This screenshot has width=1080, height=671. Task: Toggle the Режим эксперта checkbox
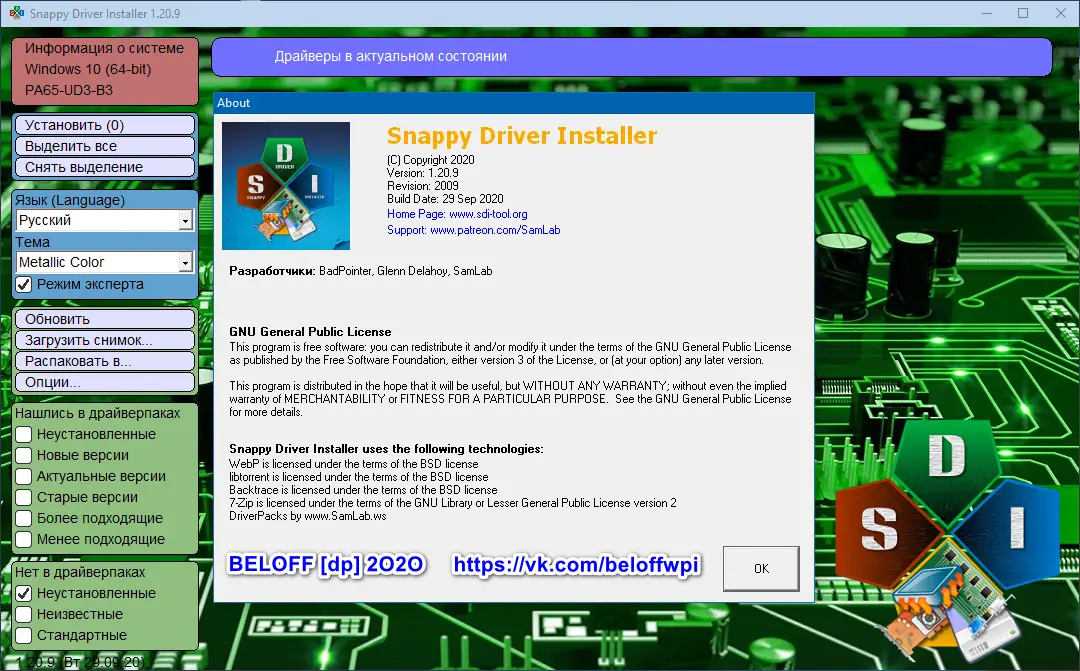(x=23, y=285)
